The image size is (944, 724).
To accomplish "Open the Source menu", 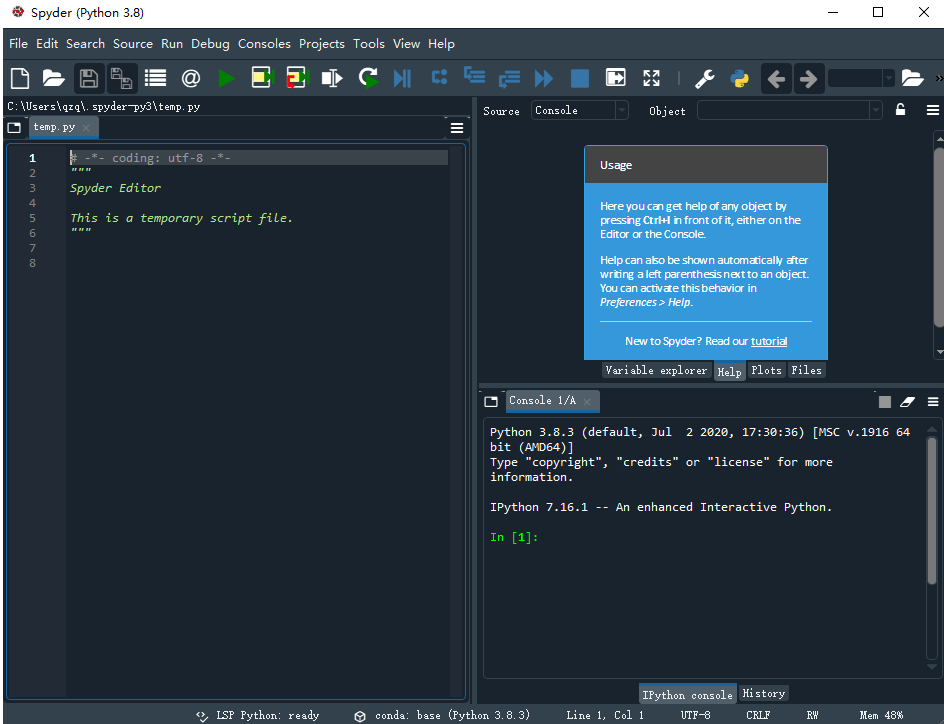I will [133, 43].
